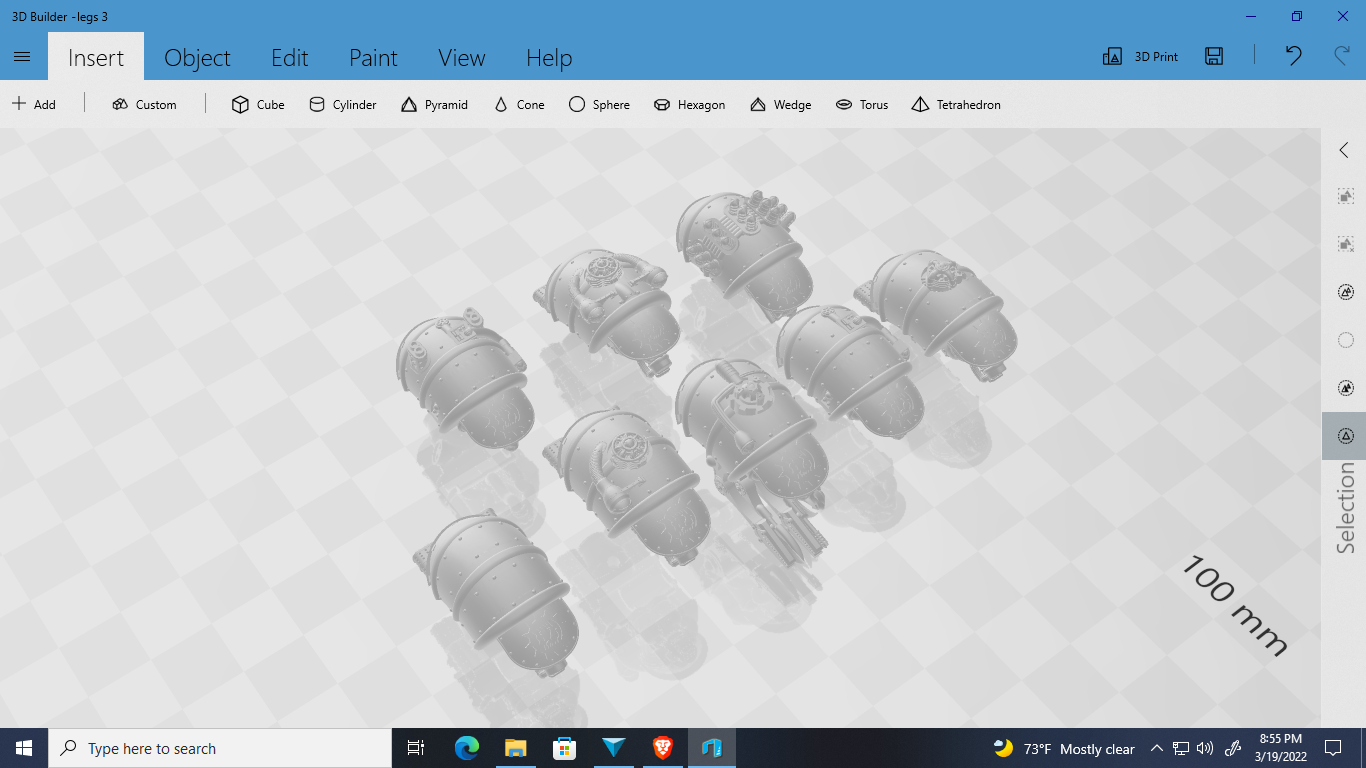Insert a Cylinder
1366x768 pixels.
[x=343, y=104]
